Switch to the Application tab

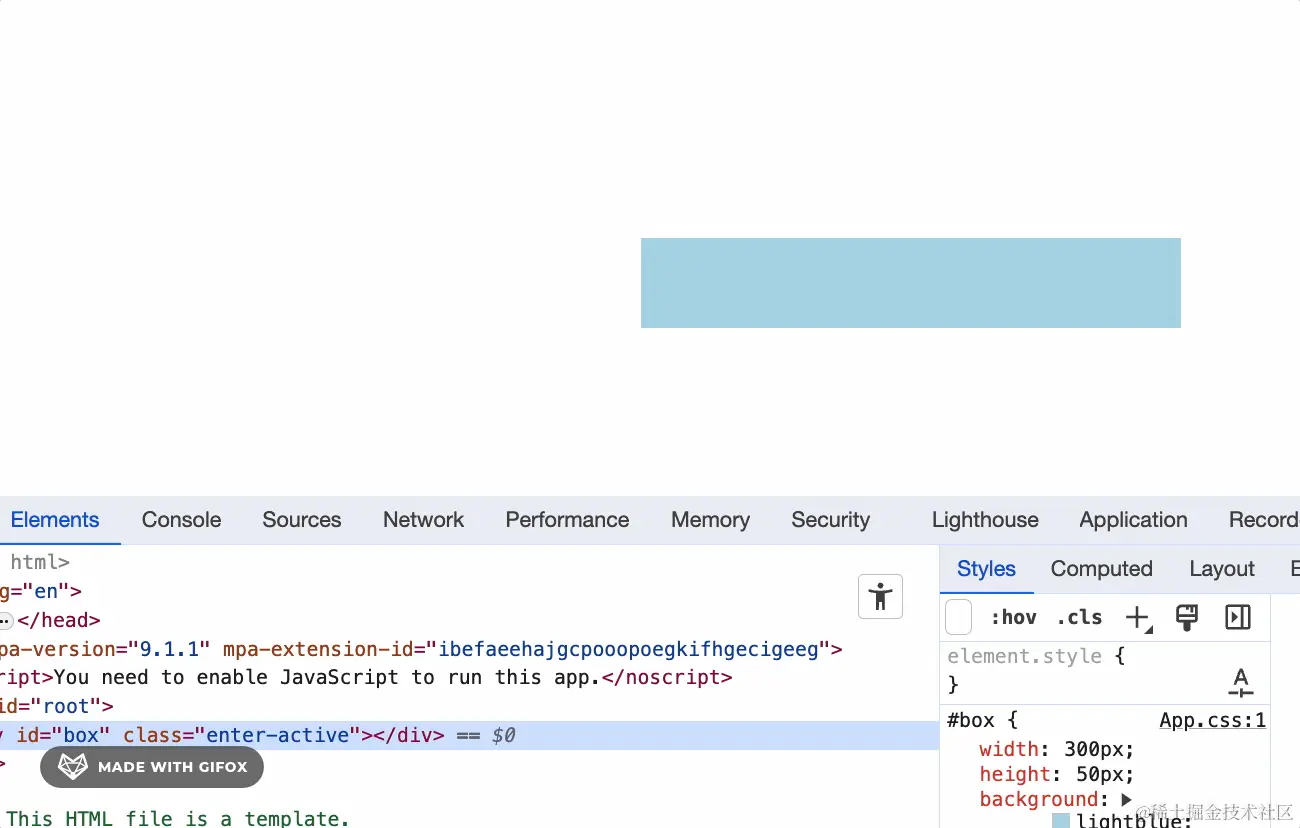pyautogui.click(x=1133, y=520)
